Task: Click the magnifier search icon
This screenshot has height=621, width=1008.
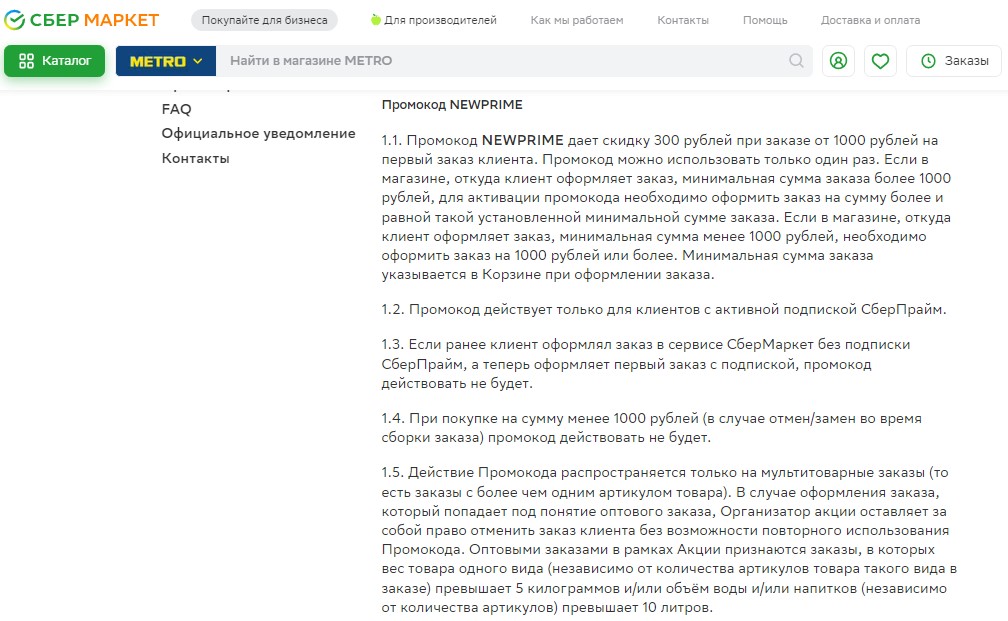Action: point(796,61)
